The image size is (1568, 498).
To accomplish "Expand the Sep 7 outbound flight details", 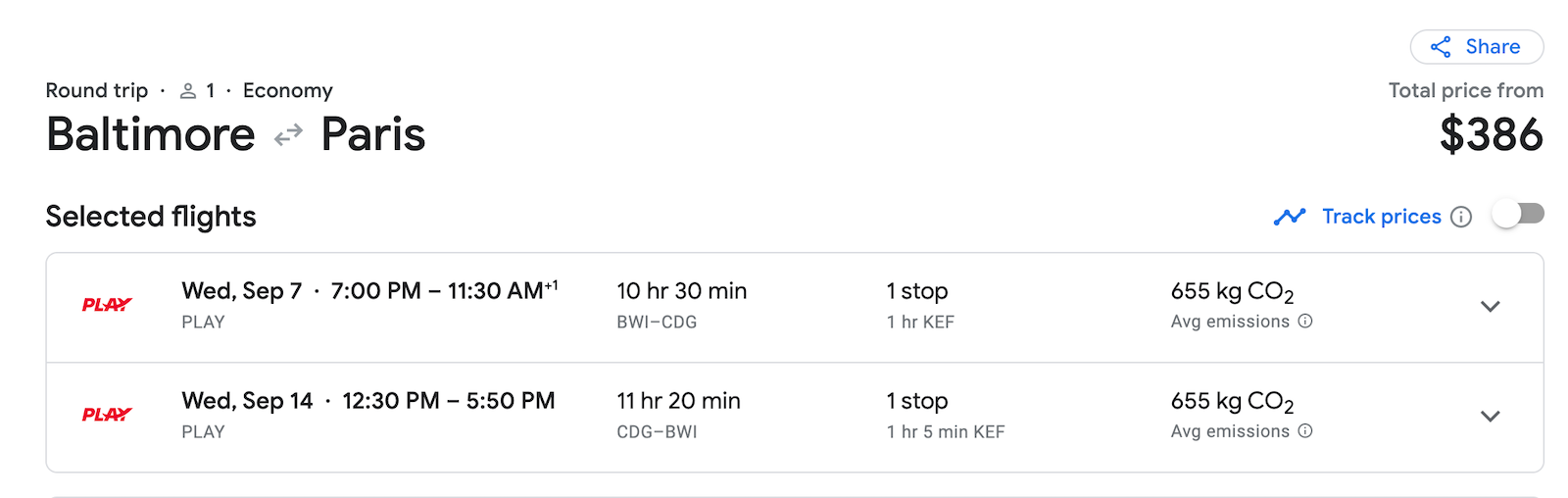I will [x=1491, y=307].
